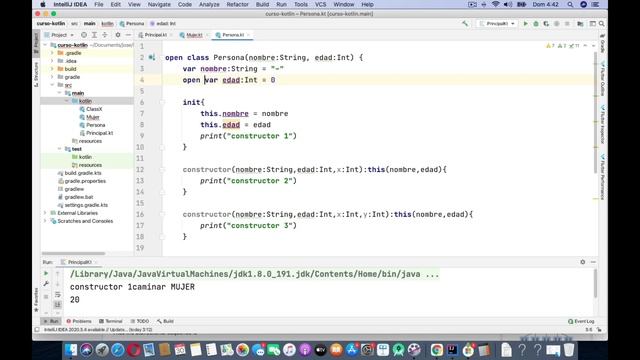This screenshot has width=640, height=360.
Task: Open IntelliJ IDEA icon in the Dock
Action: 452,350
